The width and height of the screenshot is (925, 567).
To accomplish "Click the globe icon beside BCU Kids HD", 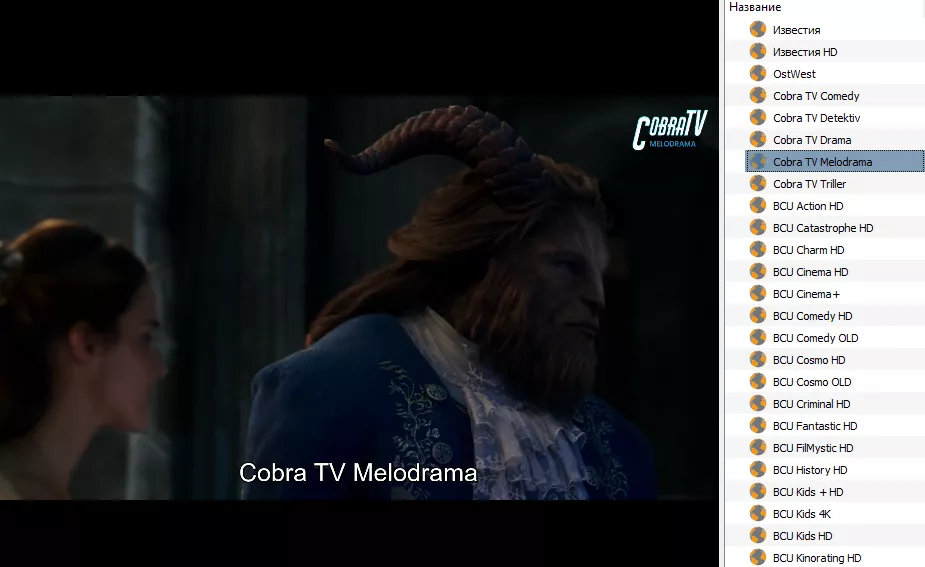I will point(757,536).
